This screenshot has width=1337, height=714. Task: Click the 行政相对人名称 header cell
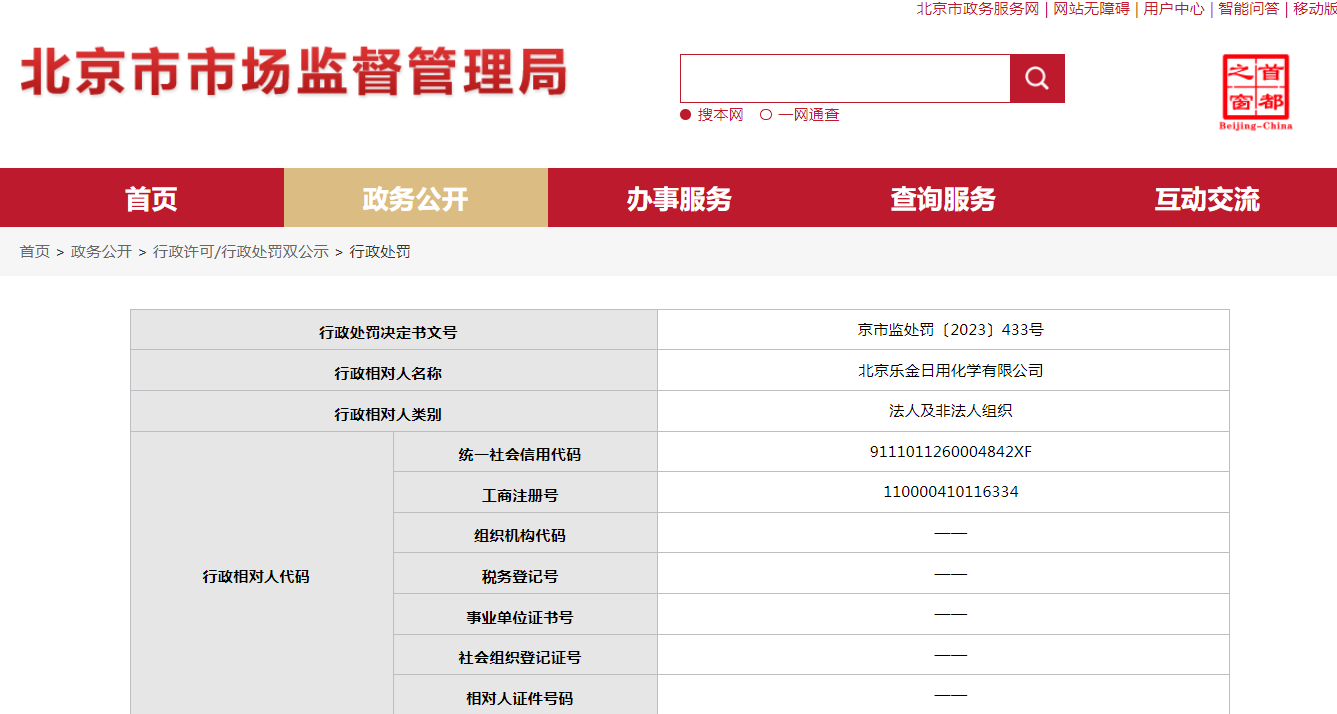pos(394,371)
